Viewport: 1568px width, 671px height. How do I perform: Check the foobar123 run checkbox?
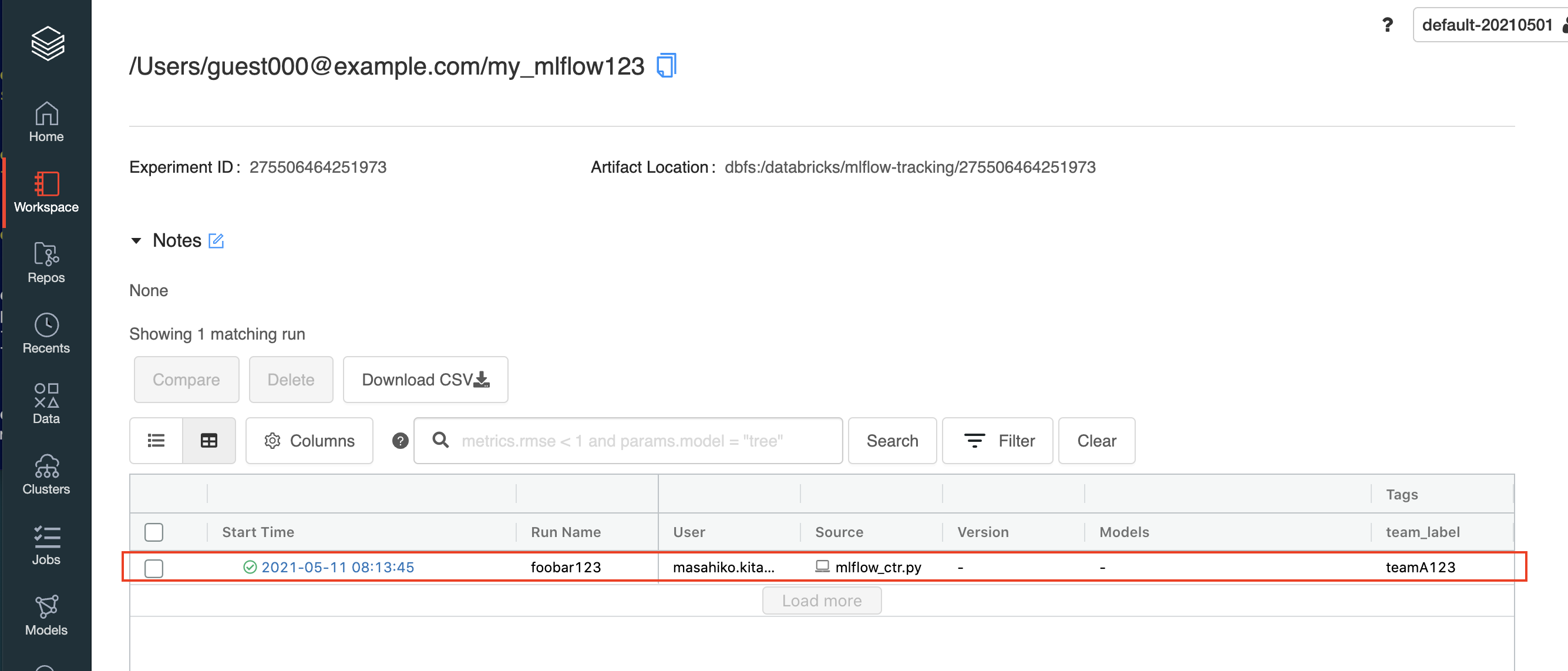point(154,568)
